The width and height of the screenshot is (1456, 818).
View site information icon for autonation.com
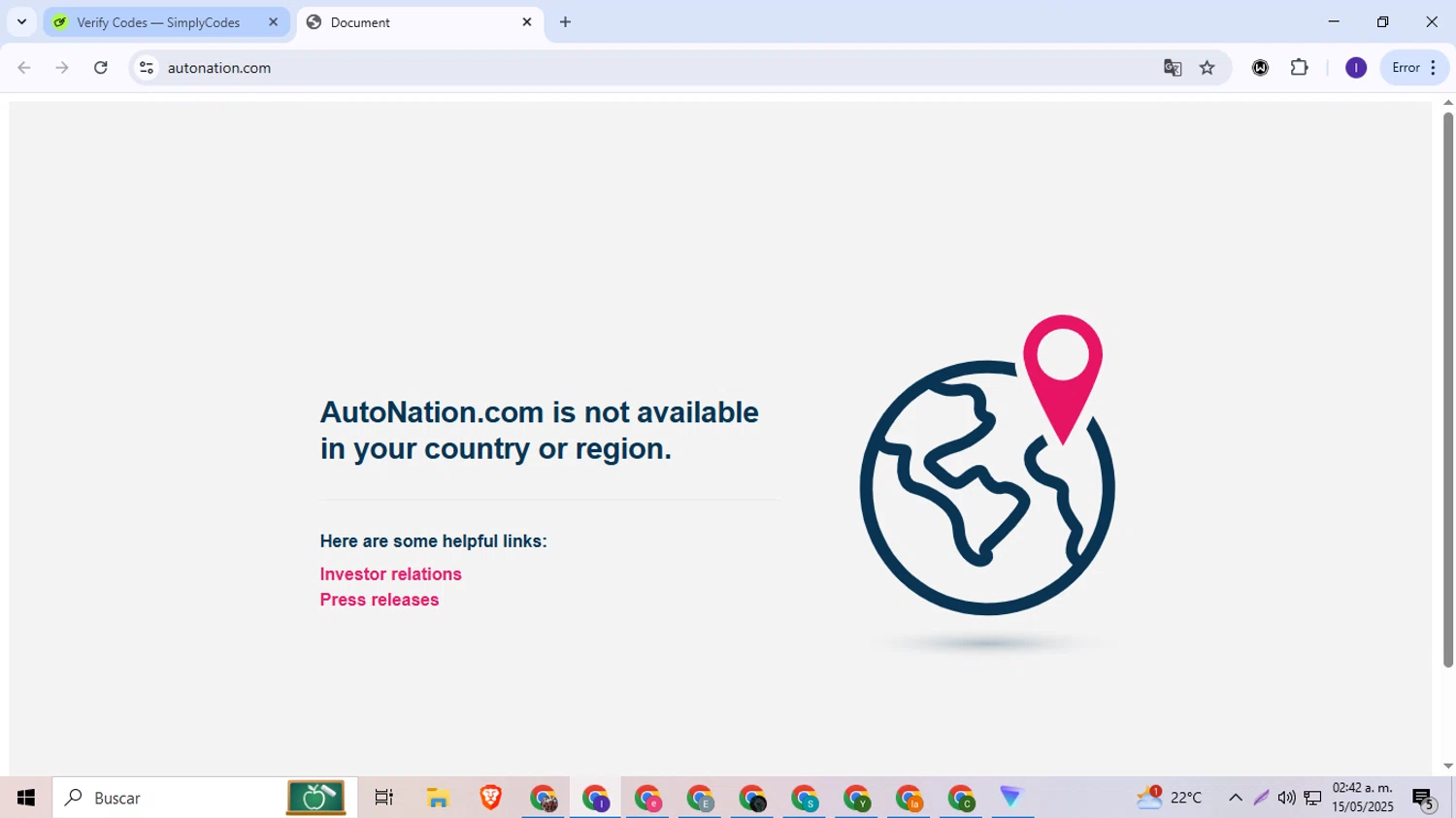[x=147, y=68]
